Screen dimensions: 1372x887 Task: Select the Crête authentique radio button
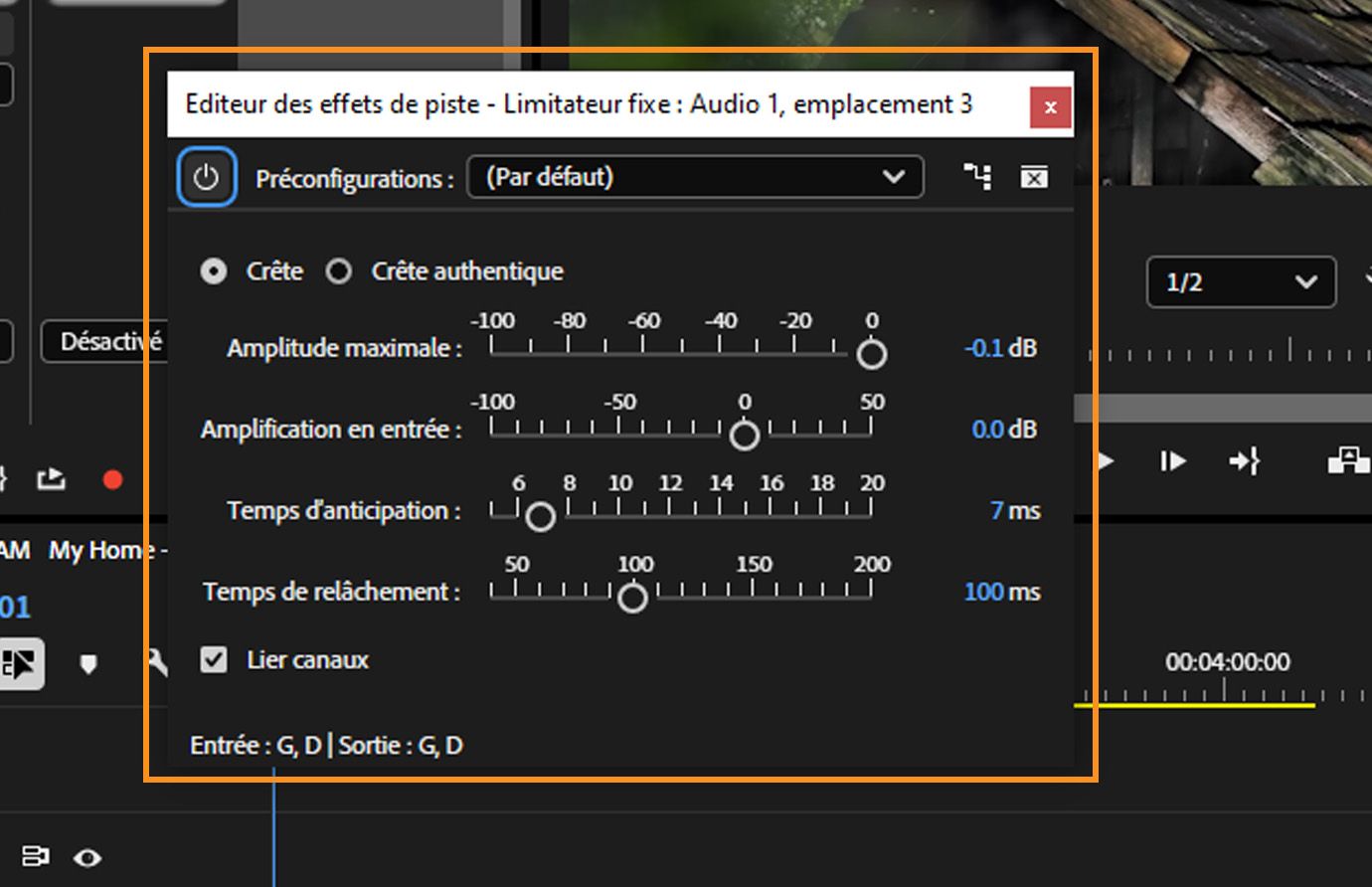[x=339, y=270]
